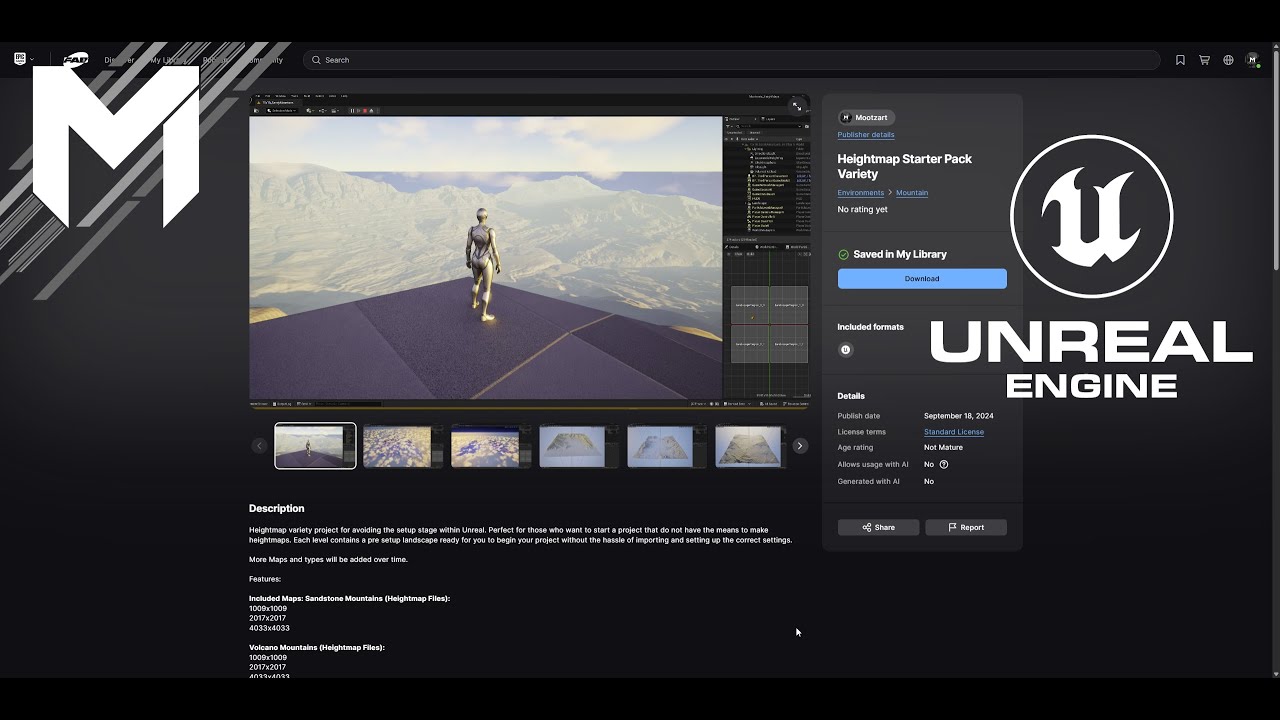Click the 'No rating yet' text

[x=863, y=210]
